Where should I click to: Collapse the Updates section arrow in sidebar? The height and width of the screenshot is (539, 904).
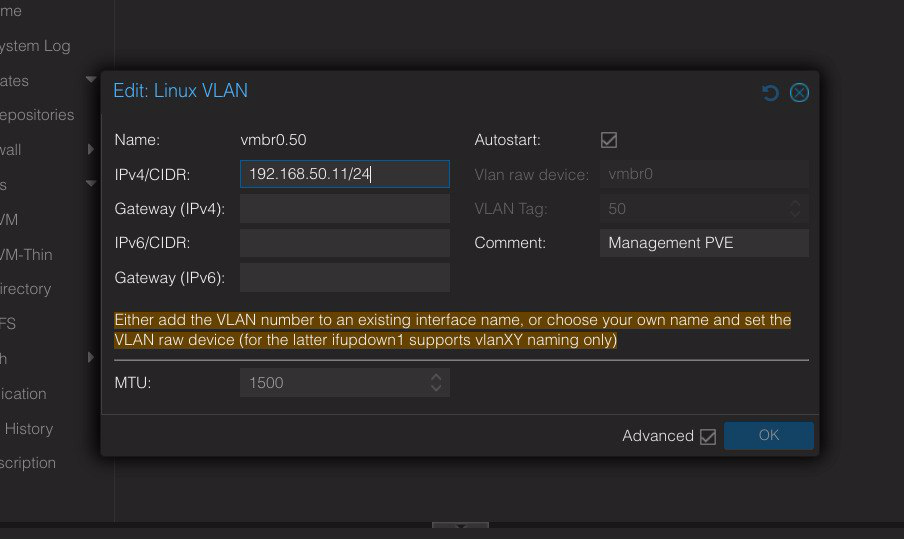[91, 80]
